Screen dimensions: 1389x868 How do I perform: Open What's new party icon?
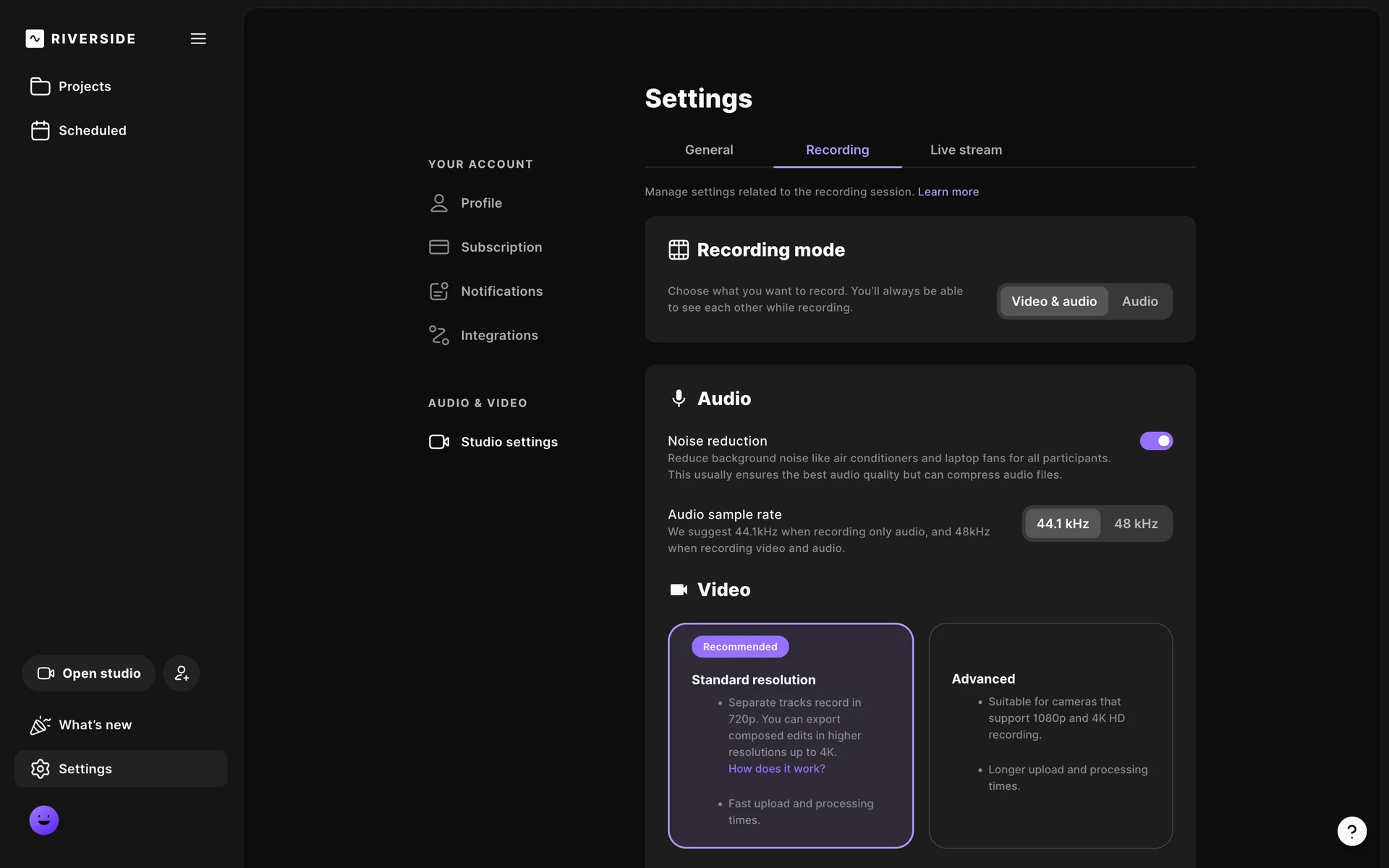[41, 725]
